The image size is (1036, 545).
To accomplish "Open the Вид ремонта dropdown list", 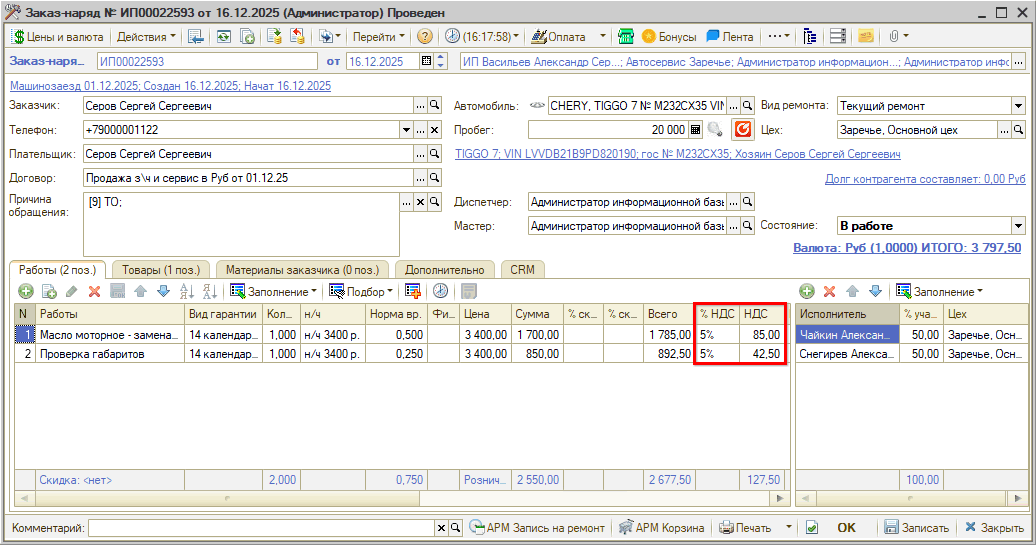I will pos(1018,106).
